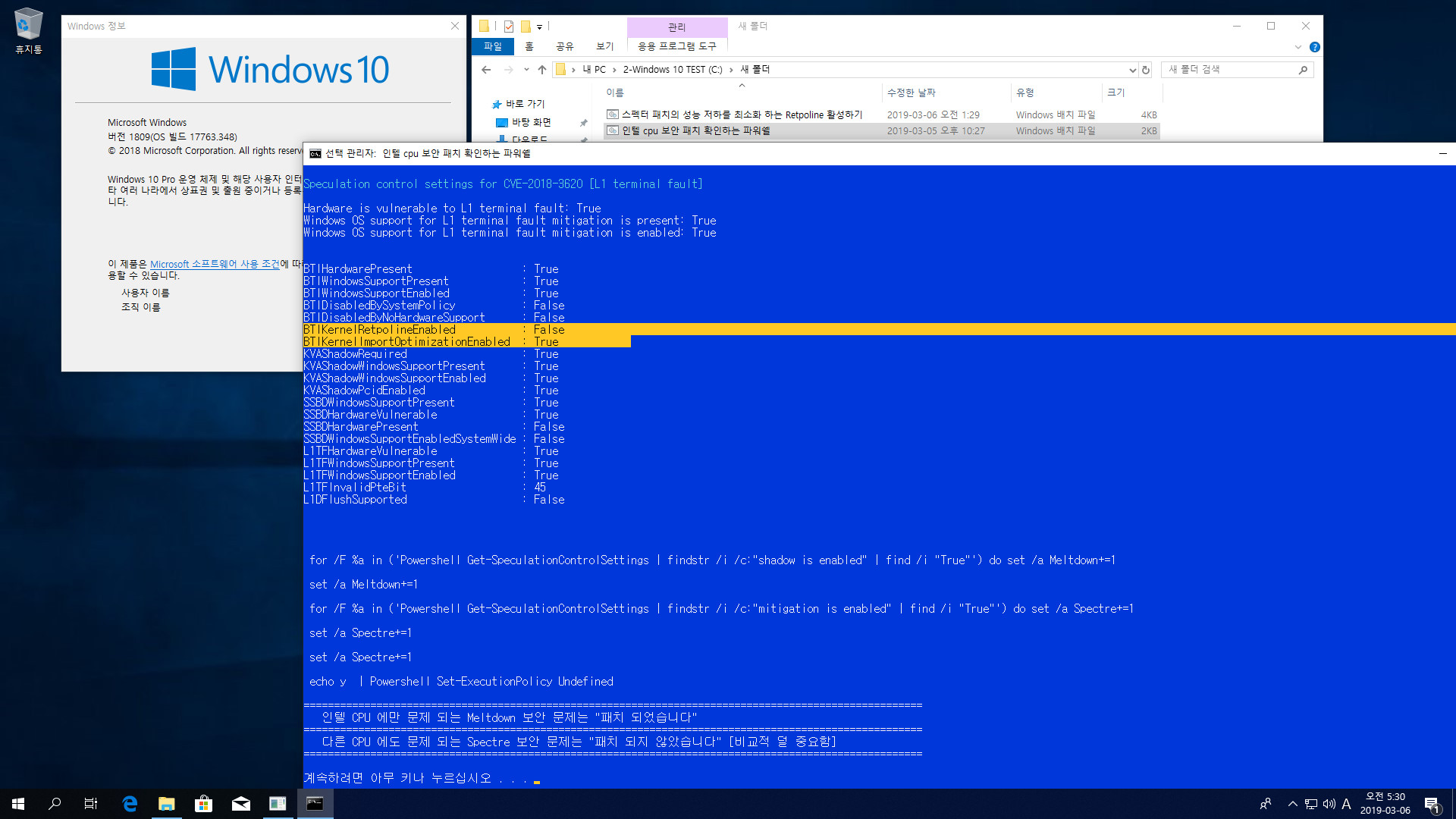
Task: Open address bar history dropdown
Action: point(1132,70)
